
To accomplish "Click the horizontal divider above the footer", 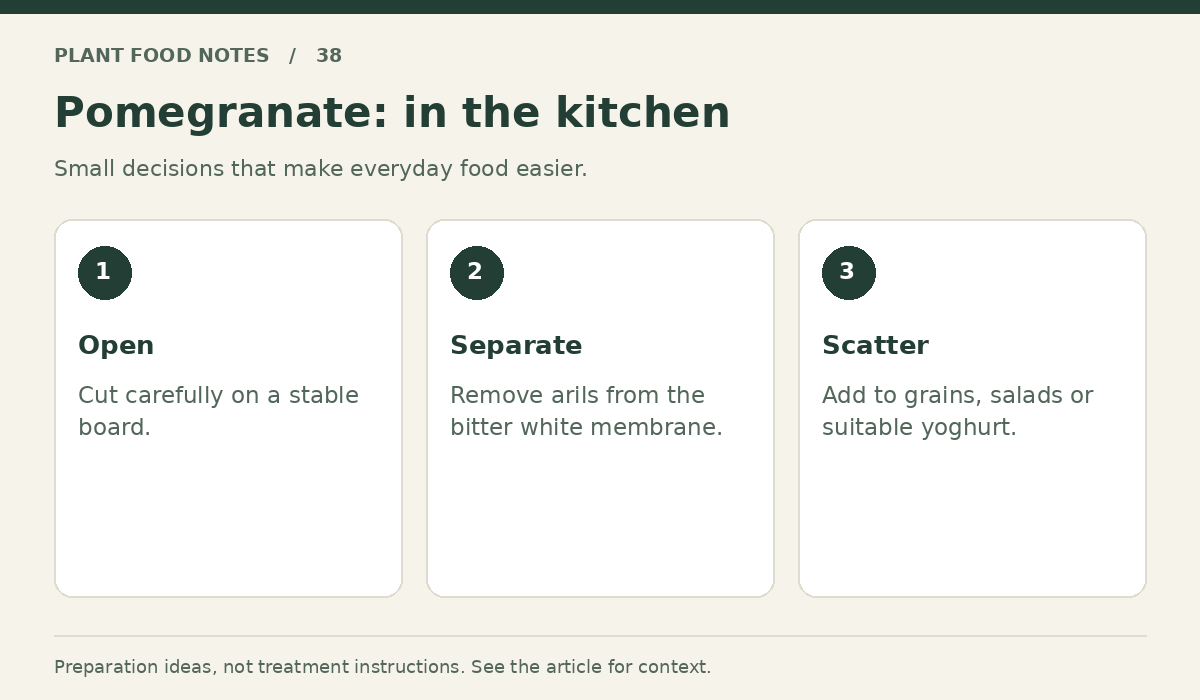I will [x=600, y=636].
